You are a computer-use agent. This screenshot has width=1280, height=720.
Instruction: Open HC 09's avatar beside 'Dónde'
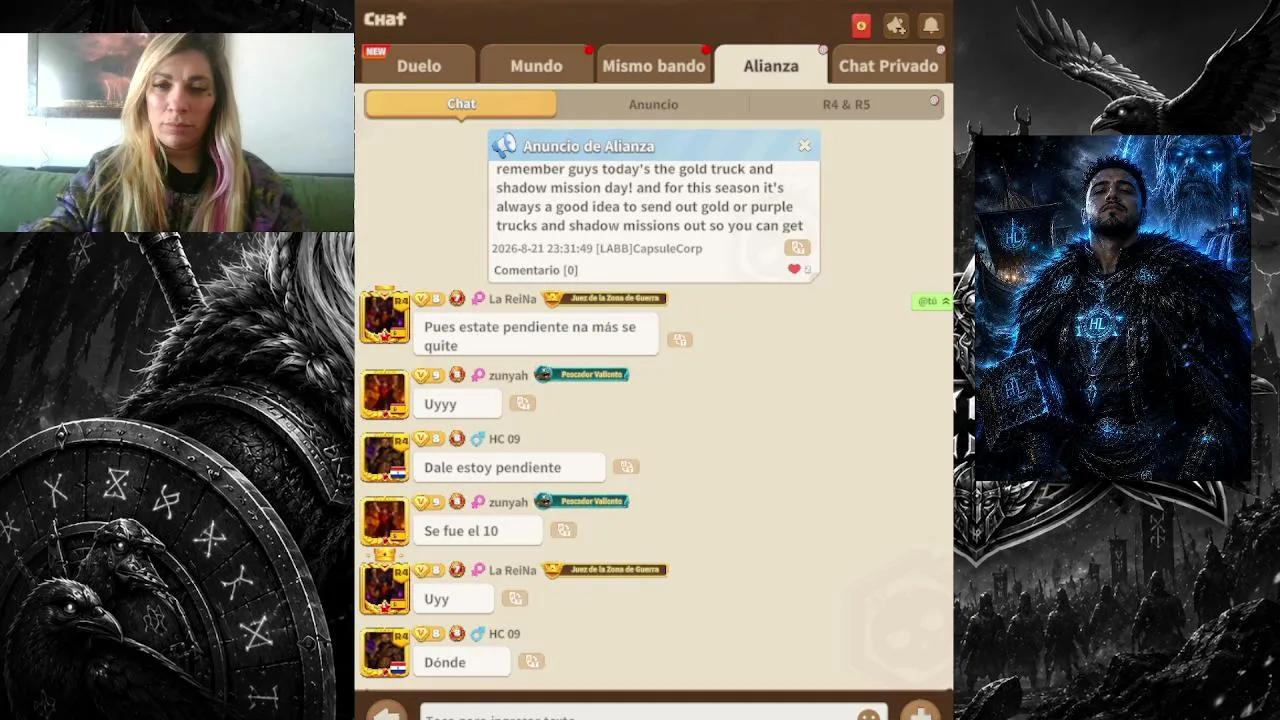385,652
